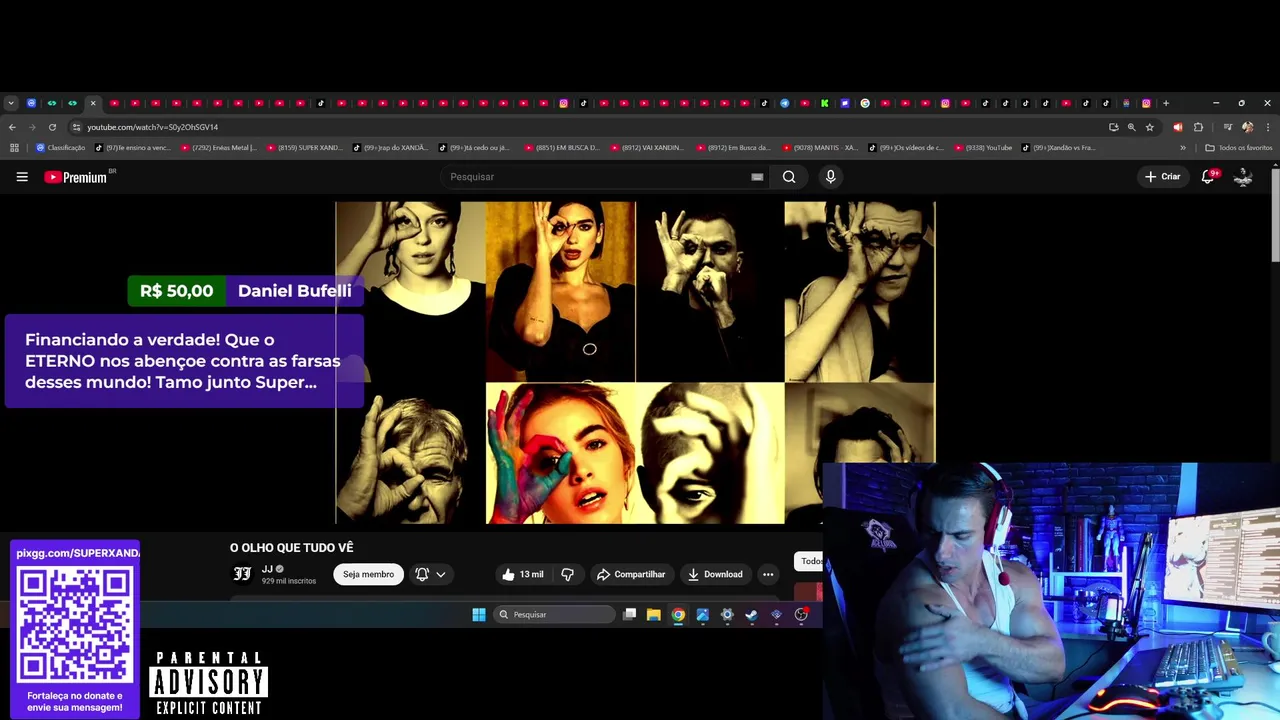Open Steam from the taskbar
The width and height of the screenshot is (1280, 720).
751,615
